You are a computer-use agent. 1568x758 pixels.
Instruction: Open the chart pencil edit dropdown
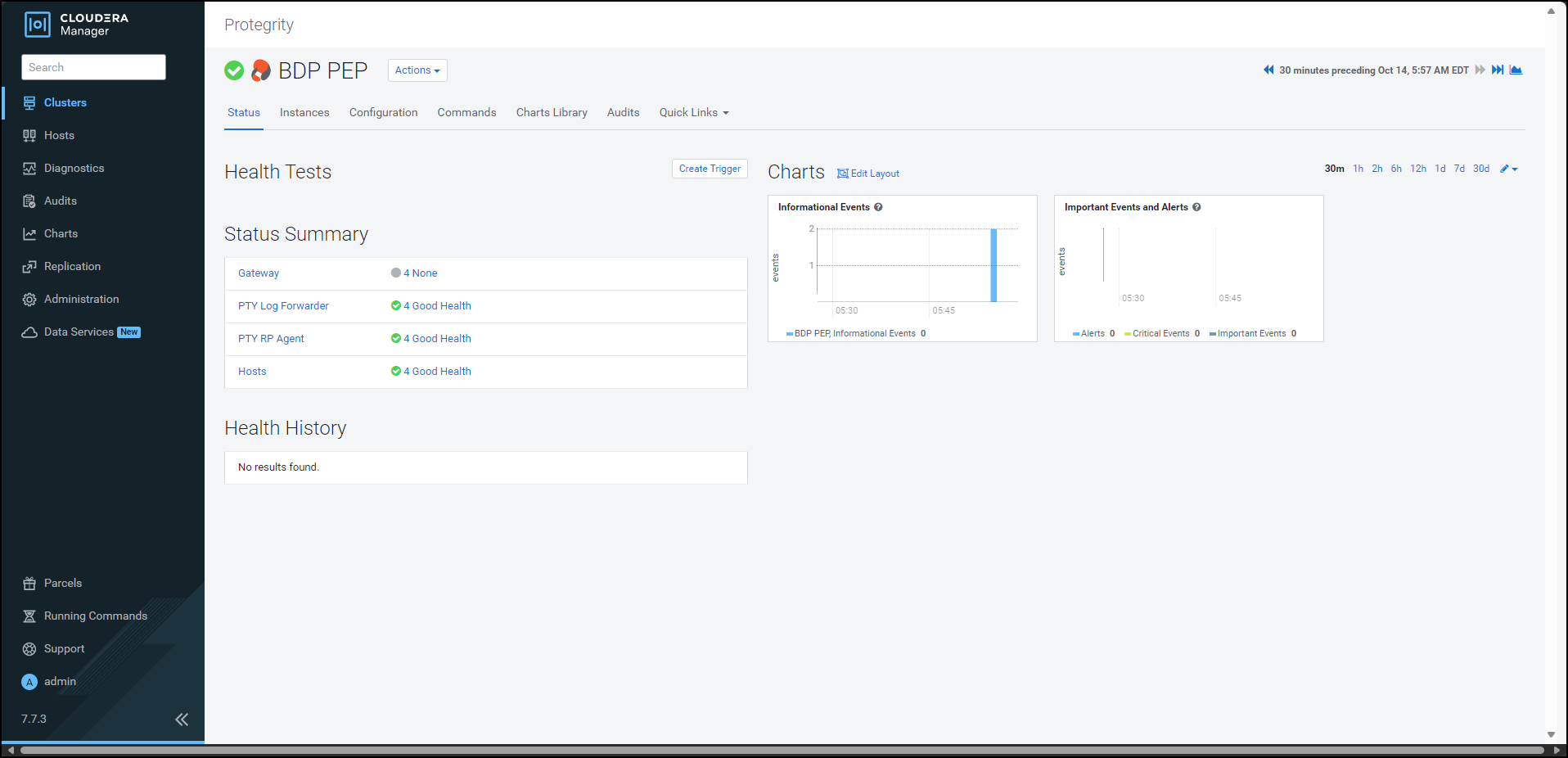(x=1508, y=169)
